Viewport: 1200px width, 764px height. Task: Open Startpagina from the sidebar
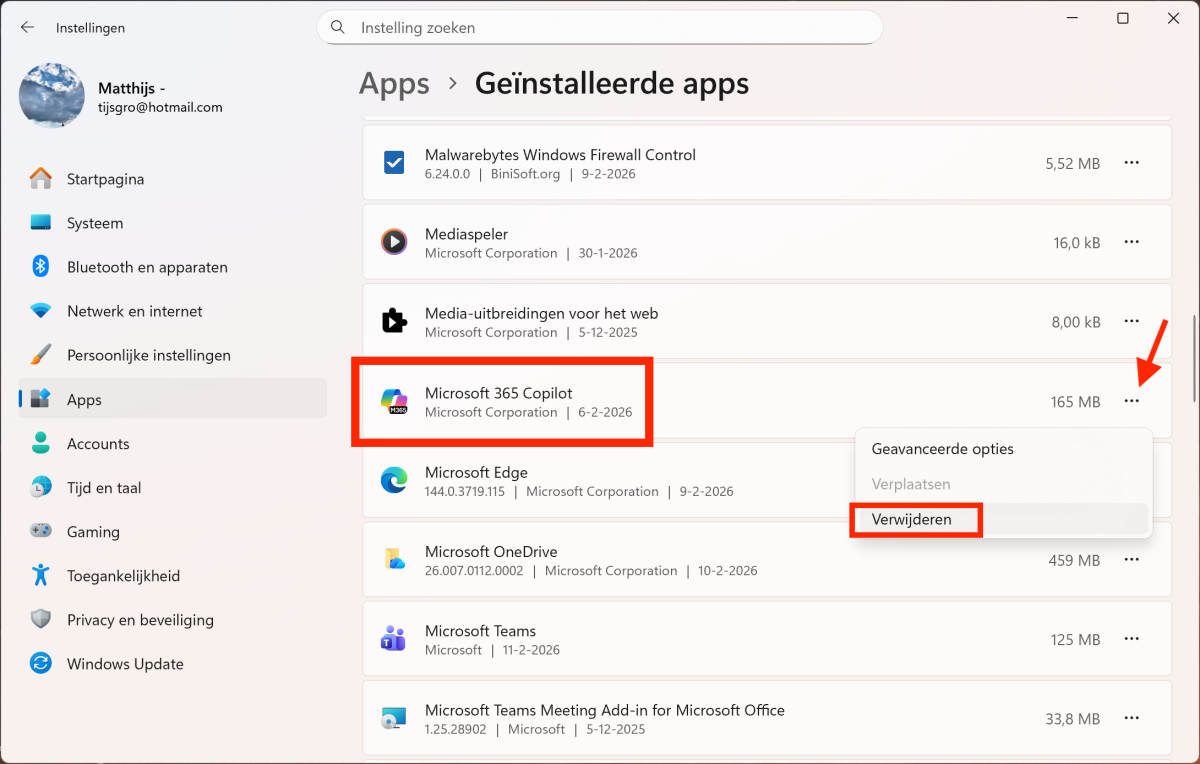coord(105,179)
